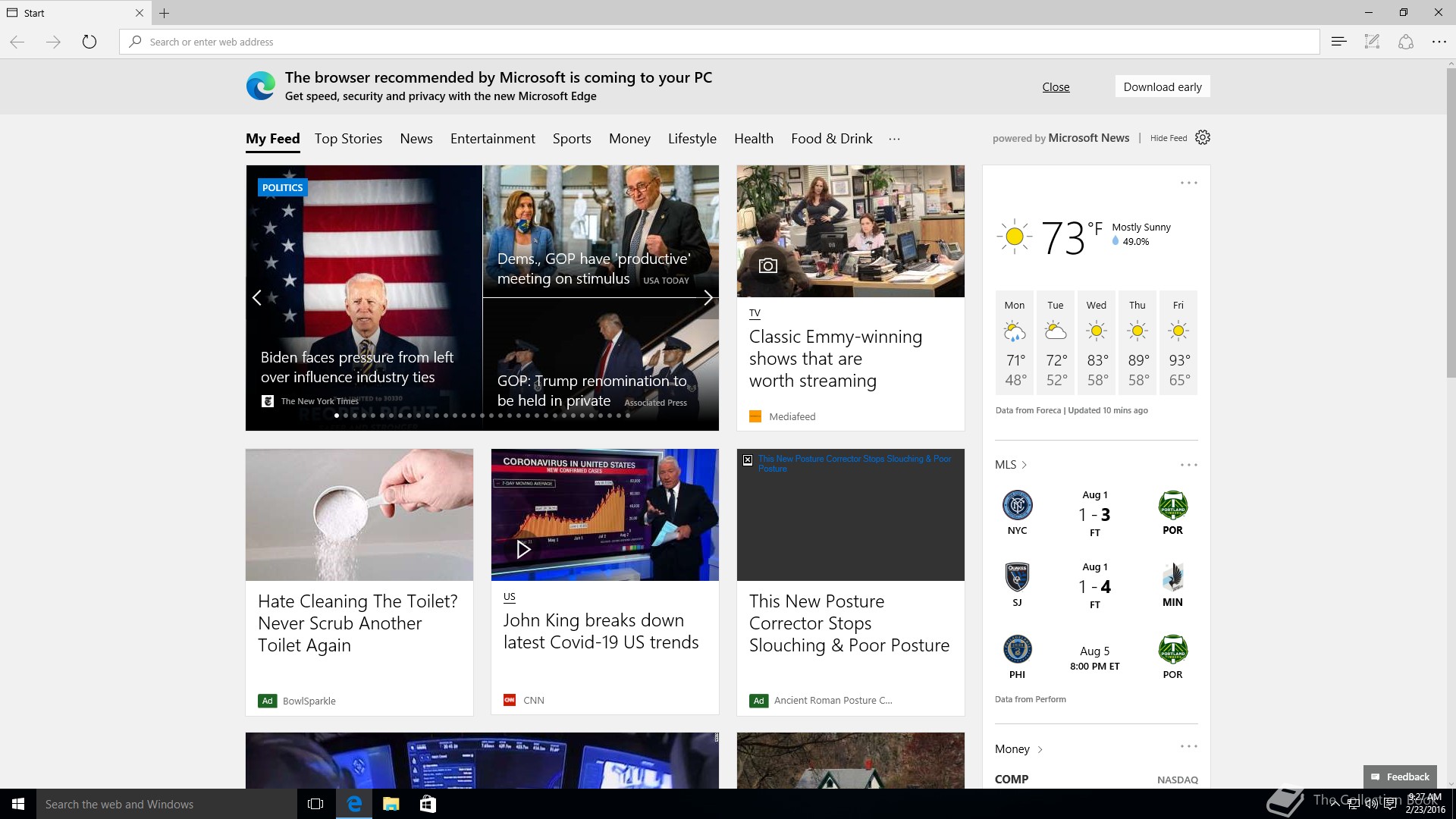Select the first carousel pagination dot
The image size is (1456, 819).
point(337,416)
